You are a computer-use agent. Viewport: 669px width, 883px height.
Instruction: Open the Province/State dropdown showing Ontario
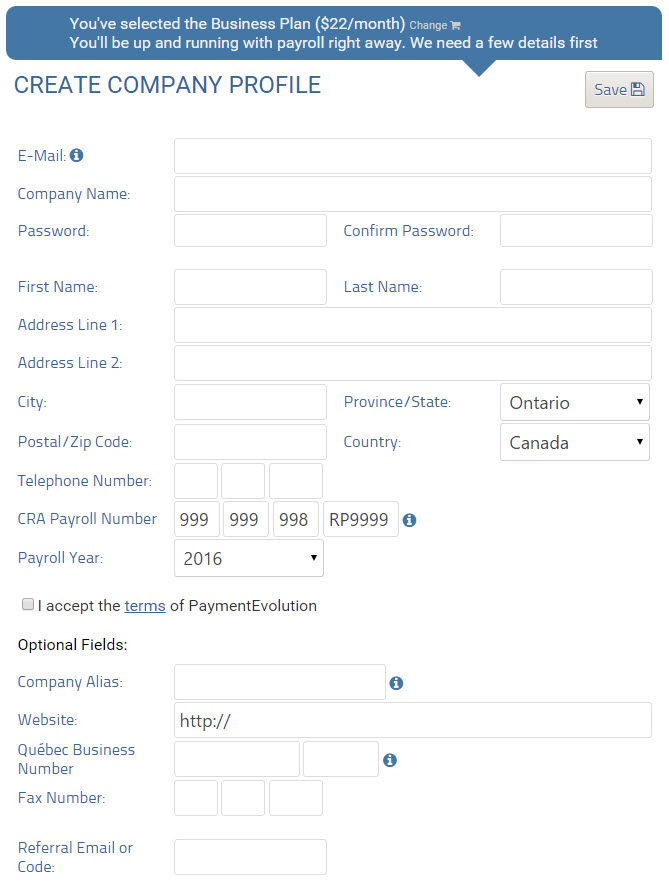coord(574,402)
